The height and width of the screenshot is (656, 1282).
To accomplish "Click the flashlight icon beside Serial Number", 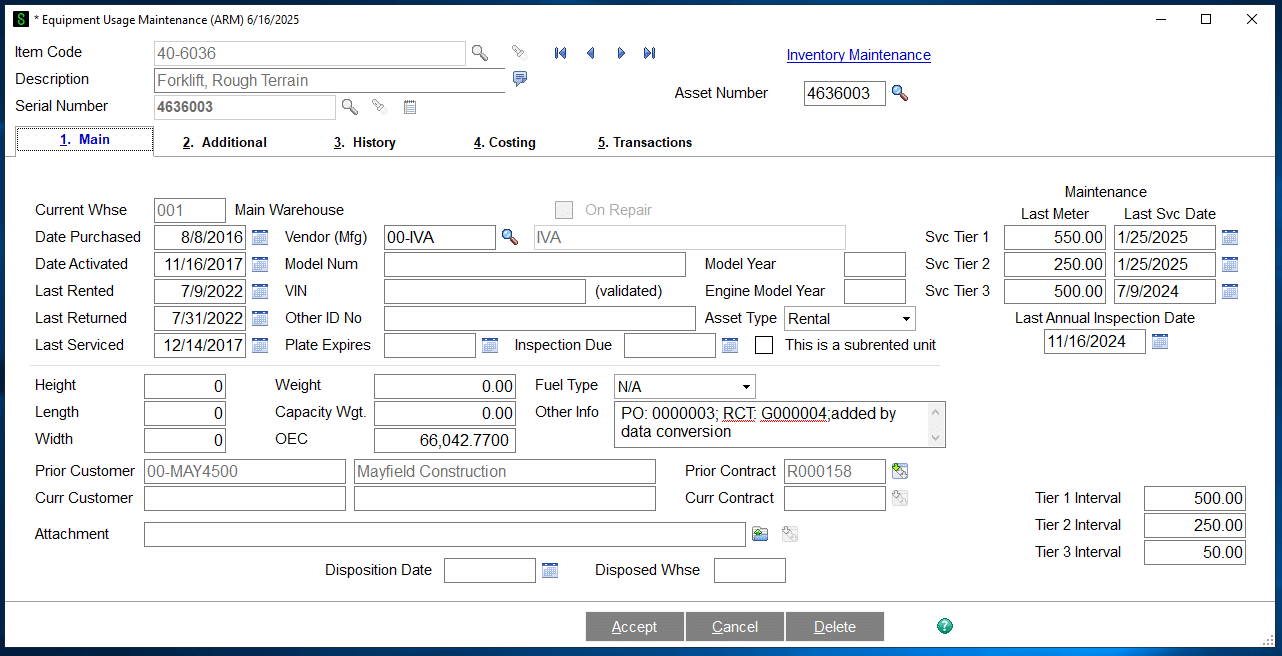I will coord(379,106).
